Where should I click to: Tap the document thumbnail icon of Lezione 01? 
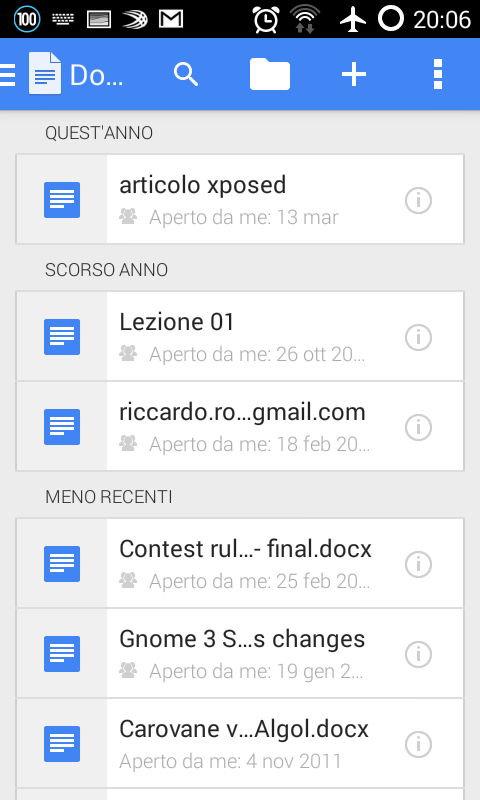pyautogui.click(x=62, y=337)
